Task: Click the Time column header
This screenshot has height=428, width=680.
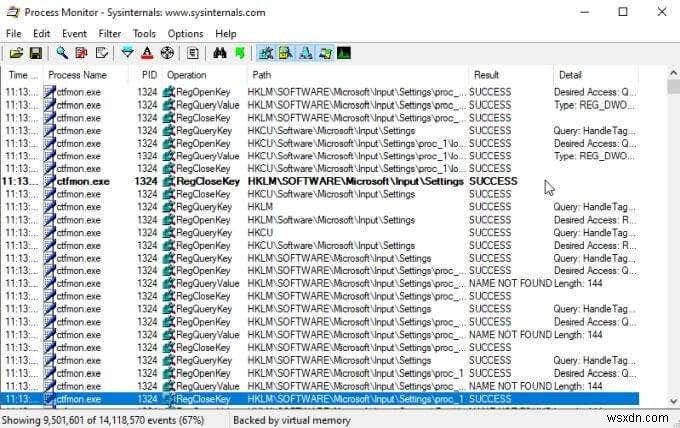Action: point(23,75)
